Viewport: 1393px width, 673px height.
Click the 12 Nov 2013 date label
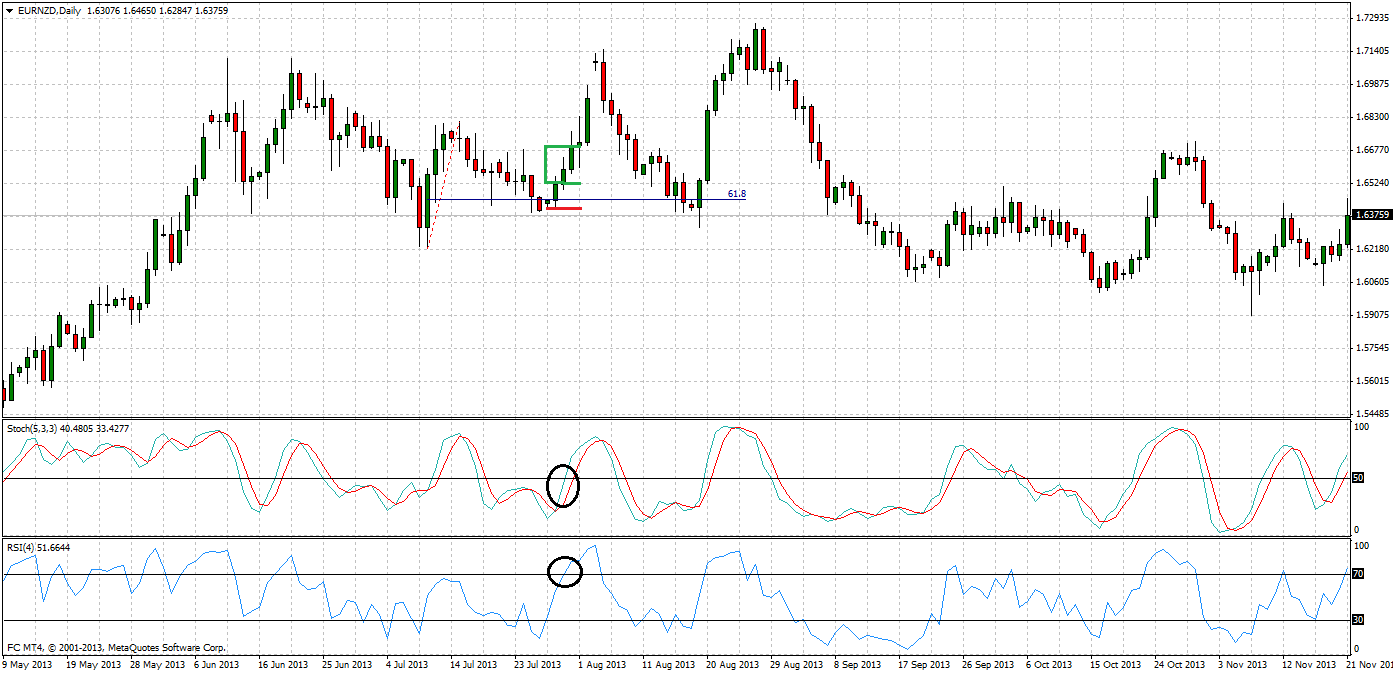coord(1308,664)
